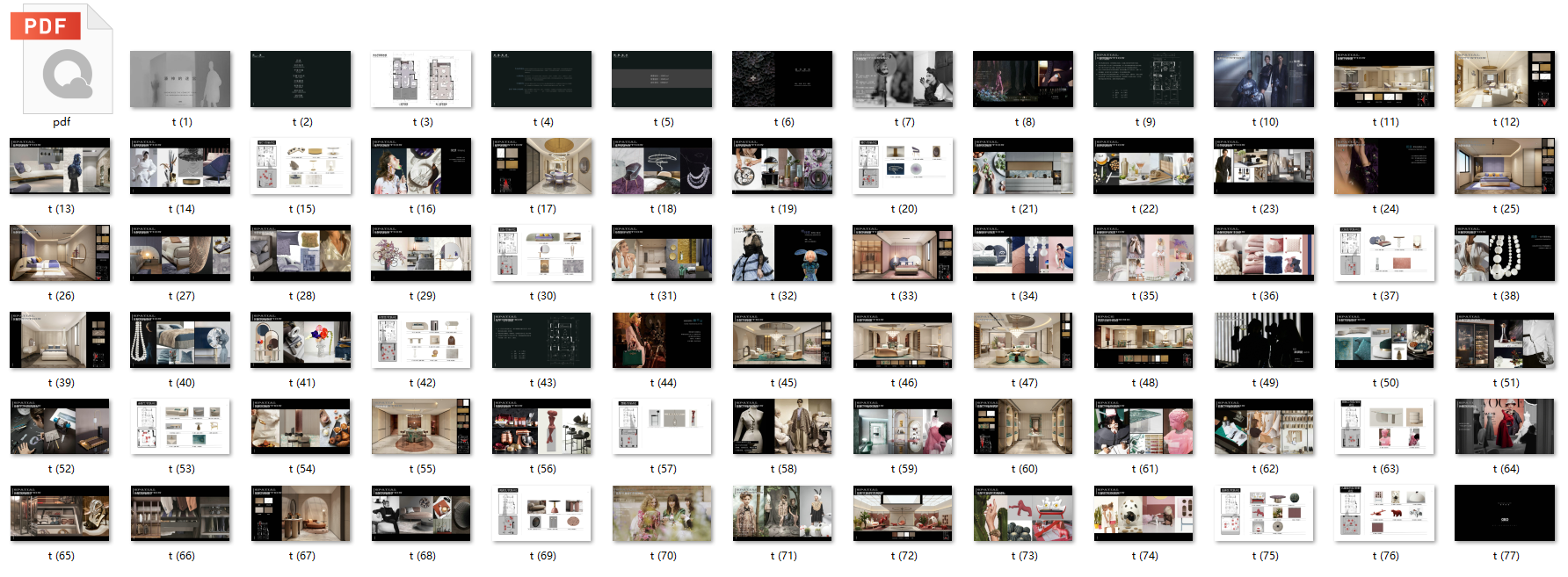
Task: Select thumbnail t (70)
Action: pos(662,513)
